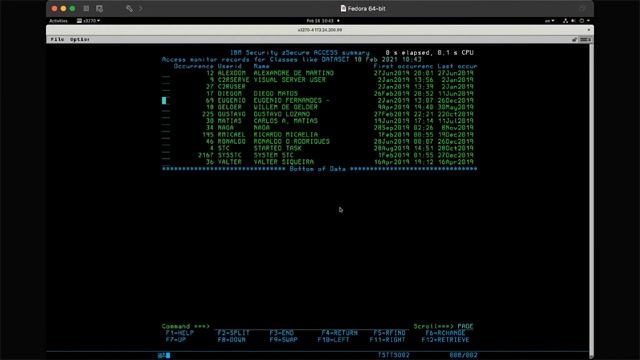Click the name VALTER SIQUEIRA

tap(283, 162)
